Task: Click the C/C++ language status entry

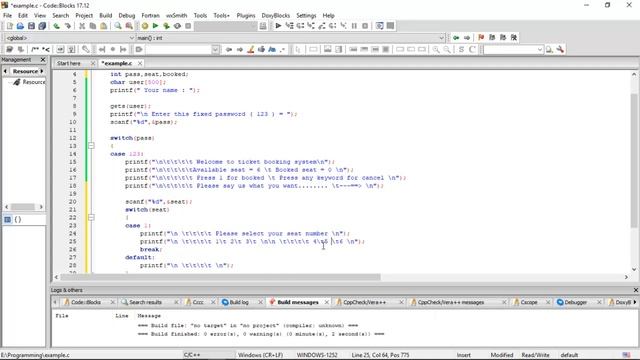Action: tap(192, 355)
